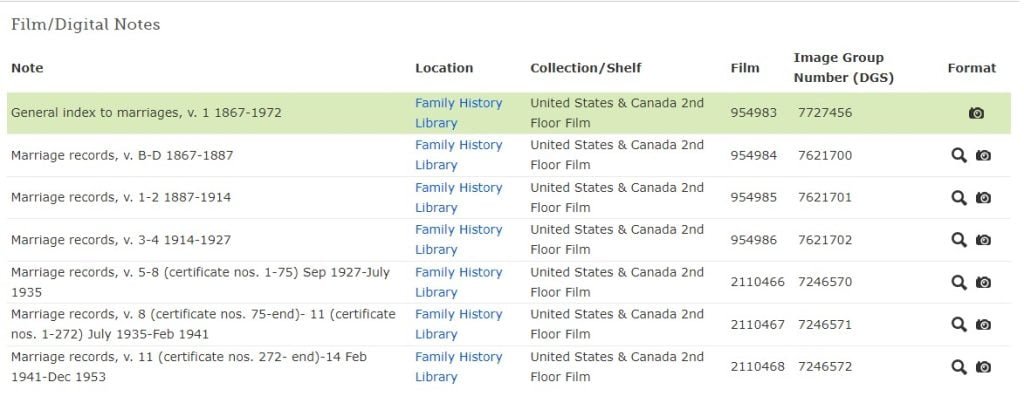1024x403 pixels.
Task: Open camera icon for DGS 7246572
Action: tap(983, 366)
